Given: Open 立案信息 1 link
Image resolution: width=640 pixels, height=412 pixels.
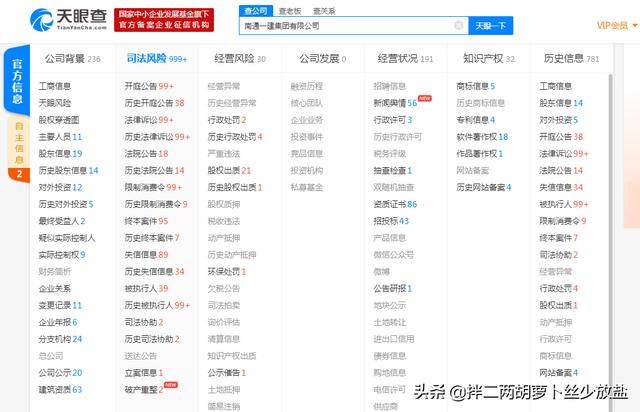Looking at the screenshot, I should (x=144, y=373).
